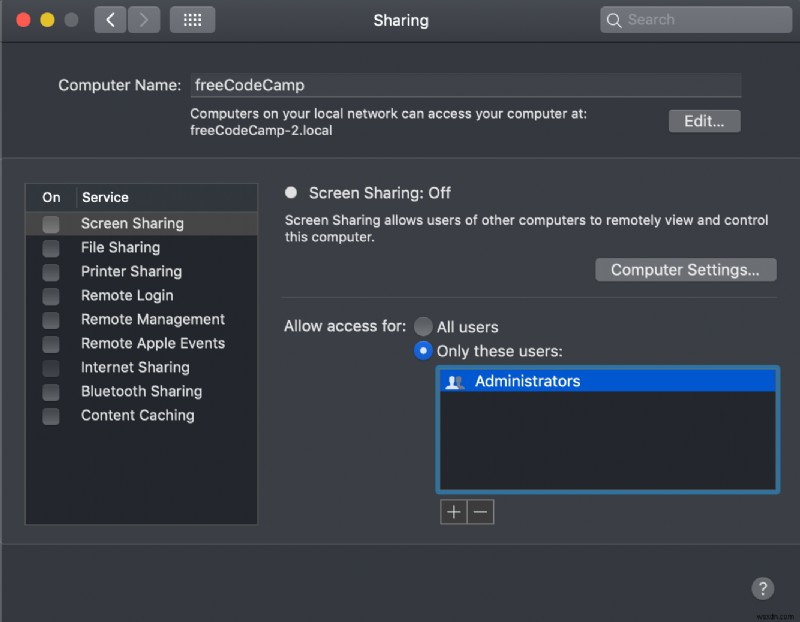Screen dimensions: 800x622
Task: Click the forward navigation arrow
Action: (143, 19)
